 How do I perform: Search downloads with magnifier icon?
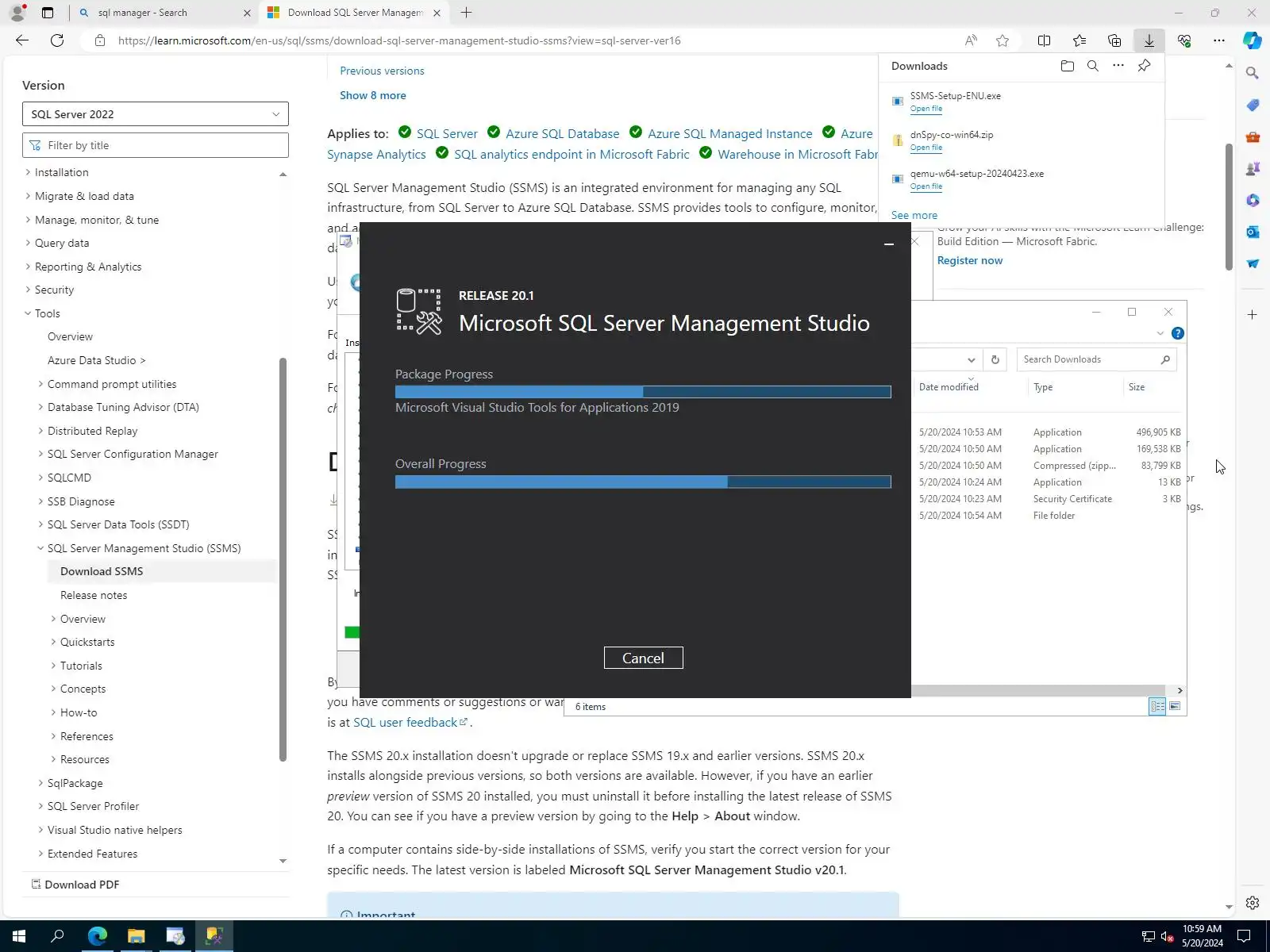coord(1093,66)
